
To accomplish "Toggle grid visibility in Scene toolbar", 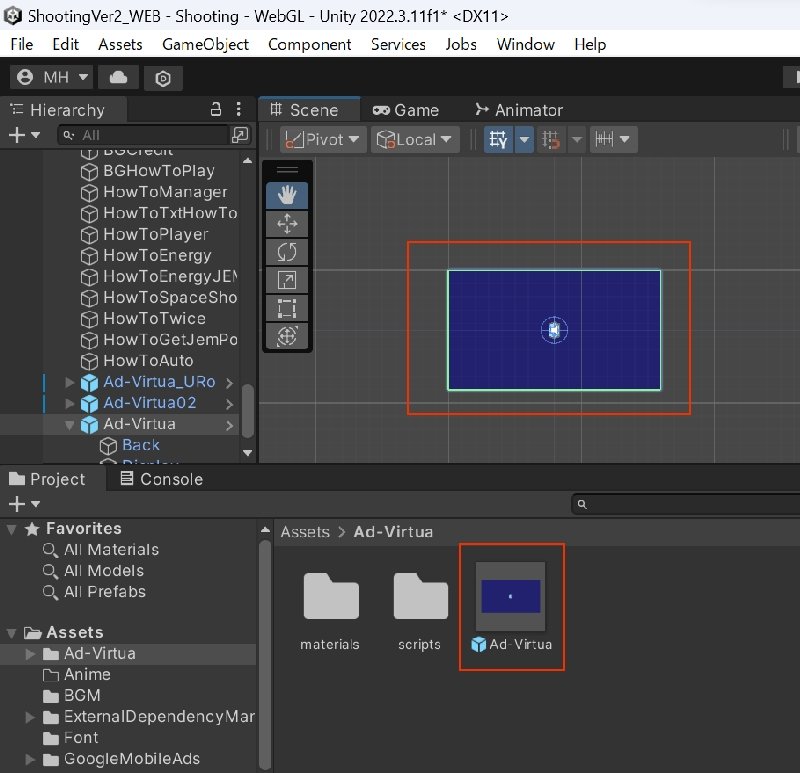I will (x=499, y=140).
